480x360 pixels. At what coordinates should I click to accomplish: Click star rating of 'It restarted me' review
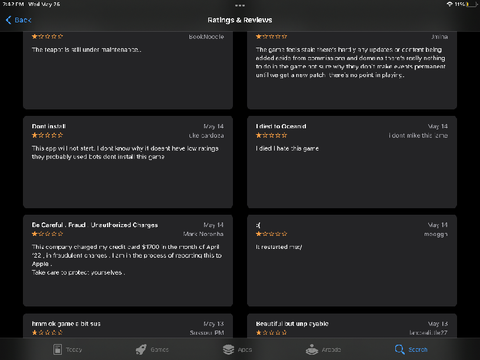271,234
